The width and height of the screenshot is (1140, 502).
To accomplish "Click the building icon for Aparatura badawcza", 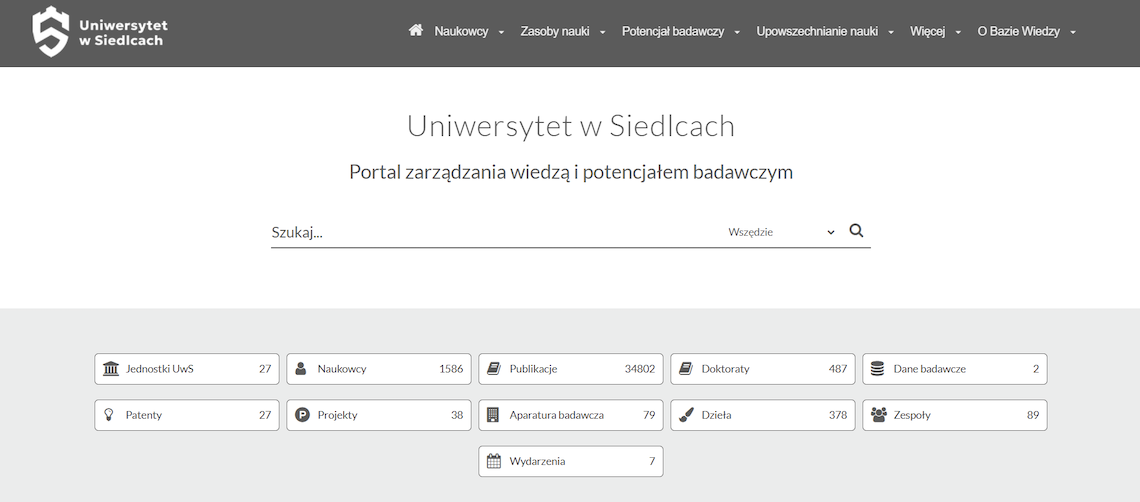I will click(493, 415).
